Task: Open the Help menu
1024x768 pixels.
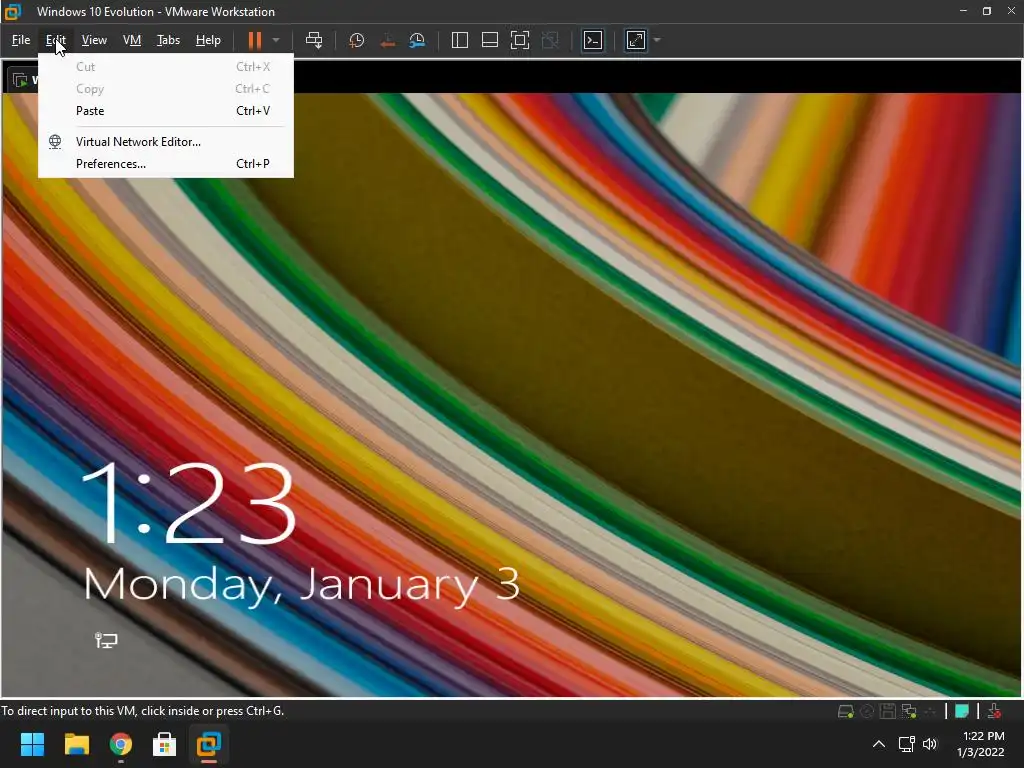Action: [208, 40]
